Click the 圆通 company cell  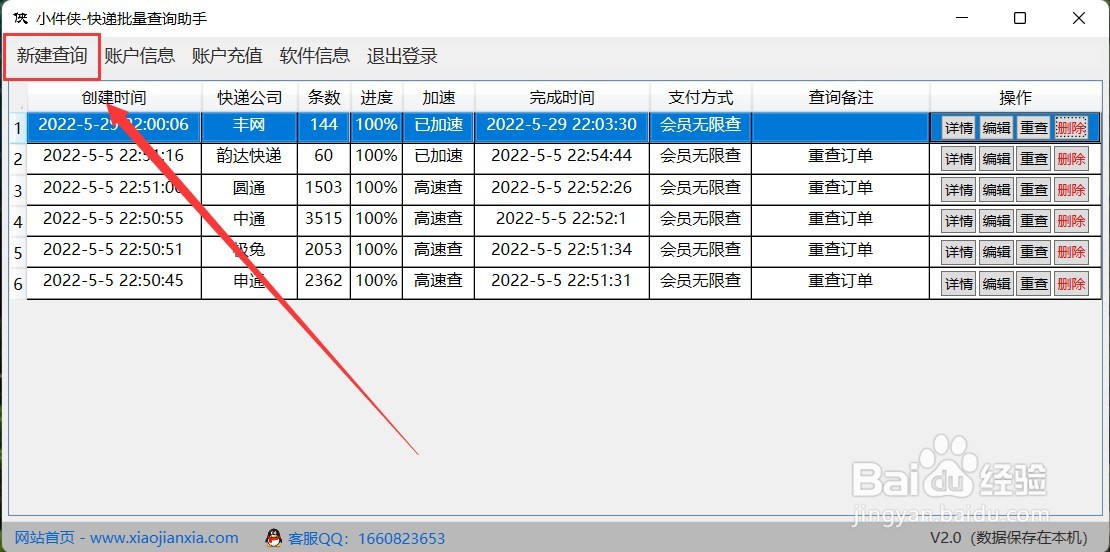(x=249, y=188)
